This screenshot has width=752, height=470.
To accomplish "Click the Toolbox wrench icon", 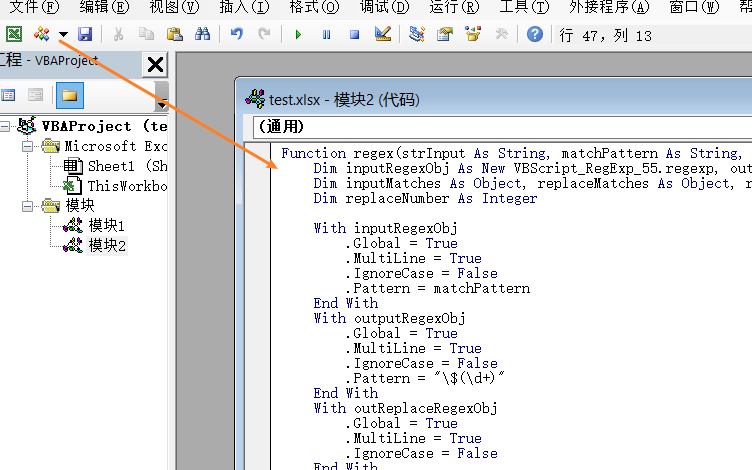I will pyautogui.click(x=501, y=34).
